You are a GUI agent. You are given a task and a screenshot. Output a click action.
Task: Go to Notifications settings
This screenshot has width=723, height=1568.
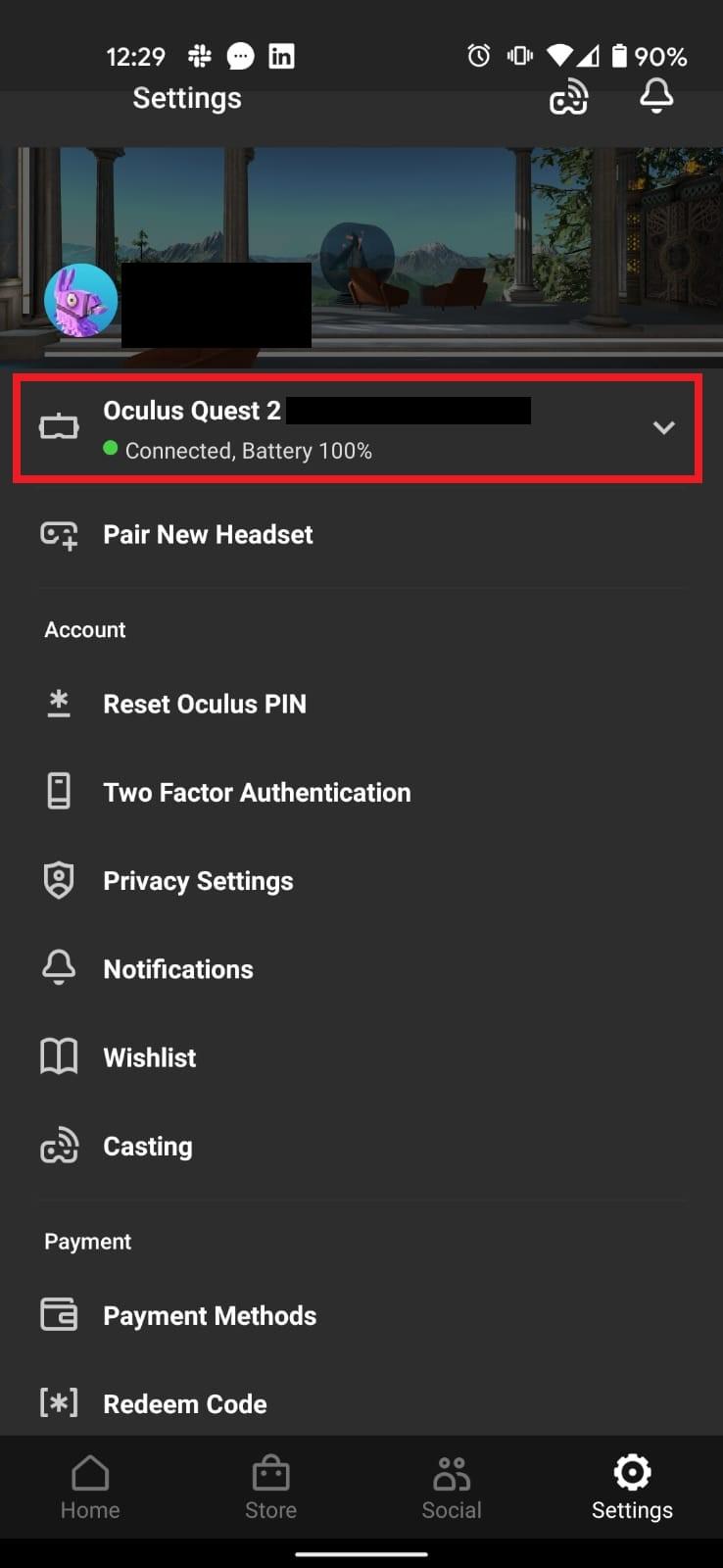178,969
